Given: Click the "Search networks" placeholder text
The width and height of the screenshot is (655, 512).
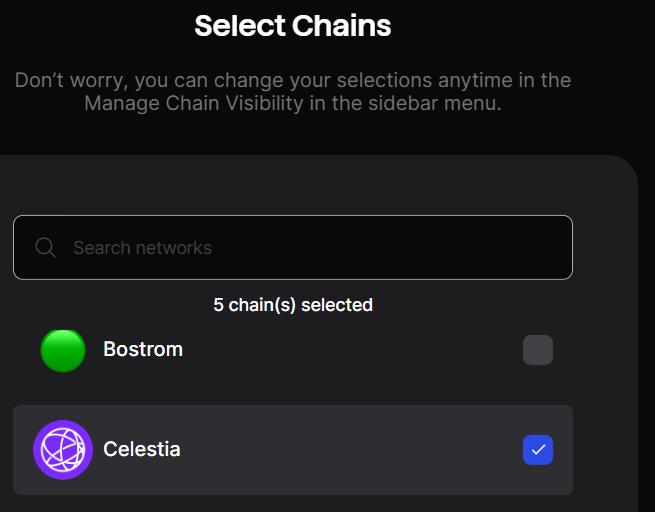Looking at the screenshot, I should pyautogui.click(x=142, y=248).
